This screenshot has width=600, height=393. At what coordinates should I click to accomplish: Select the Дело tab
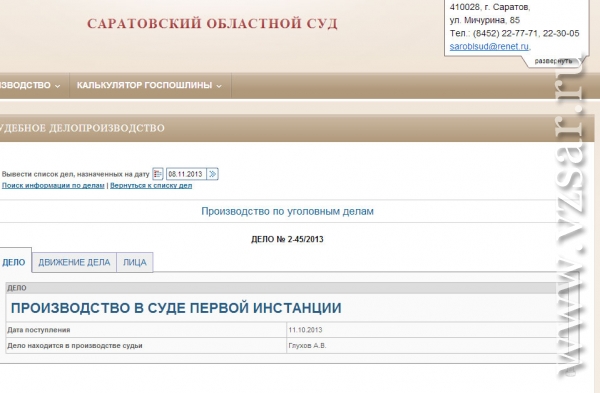(x=14, y=262)
